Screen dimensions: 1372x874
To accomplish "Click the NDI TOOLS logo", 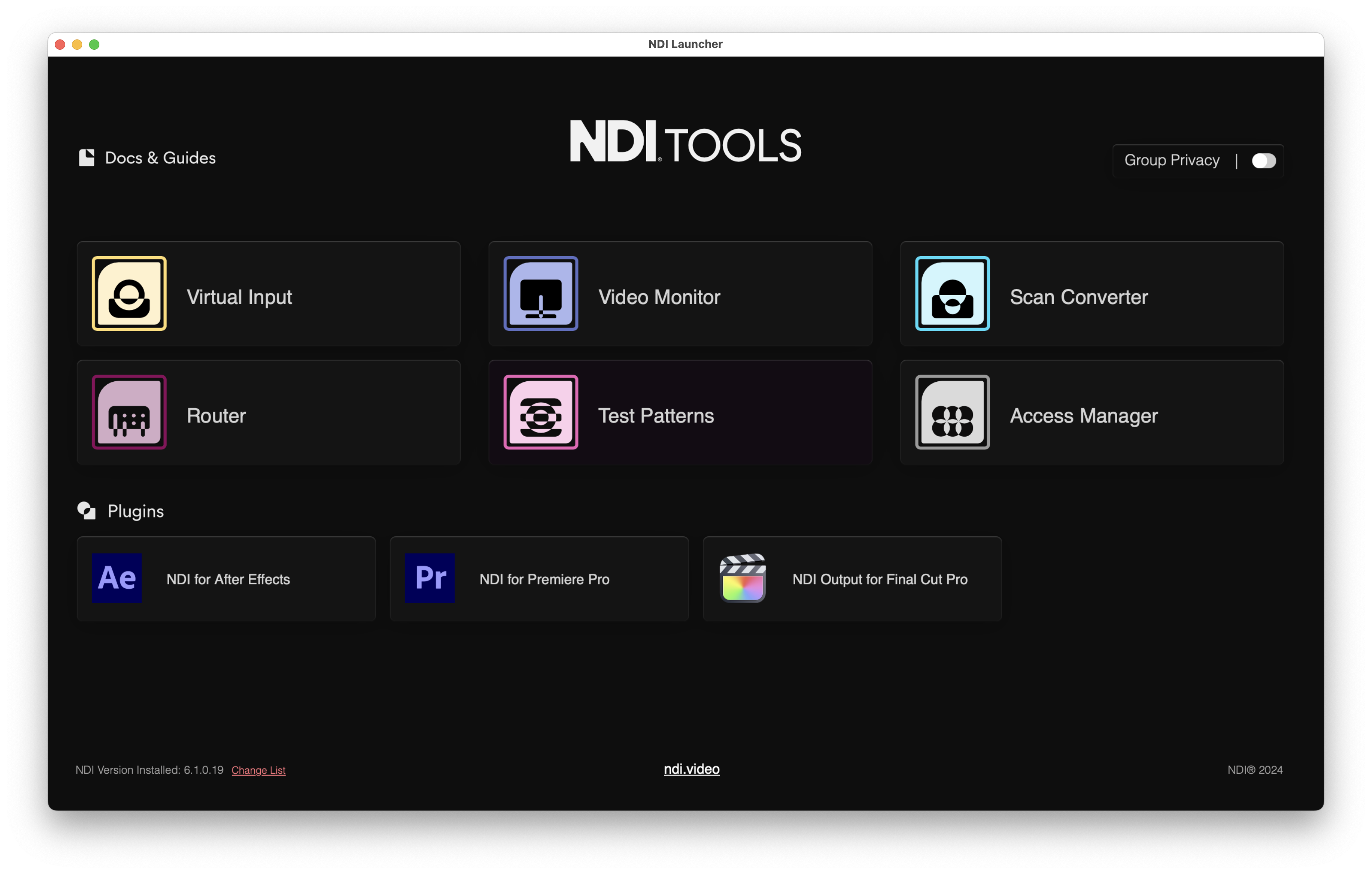I will (x=686, y=141).
